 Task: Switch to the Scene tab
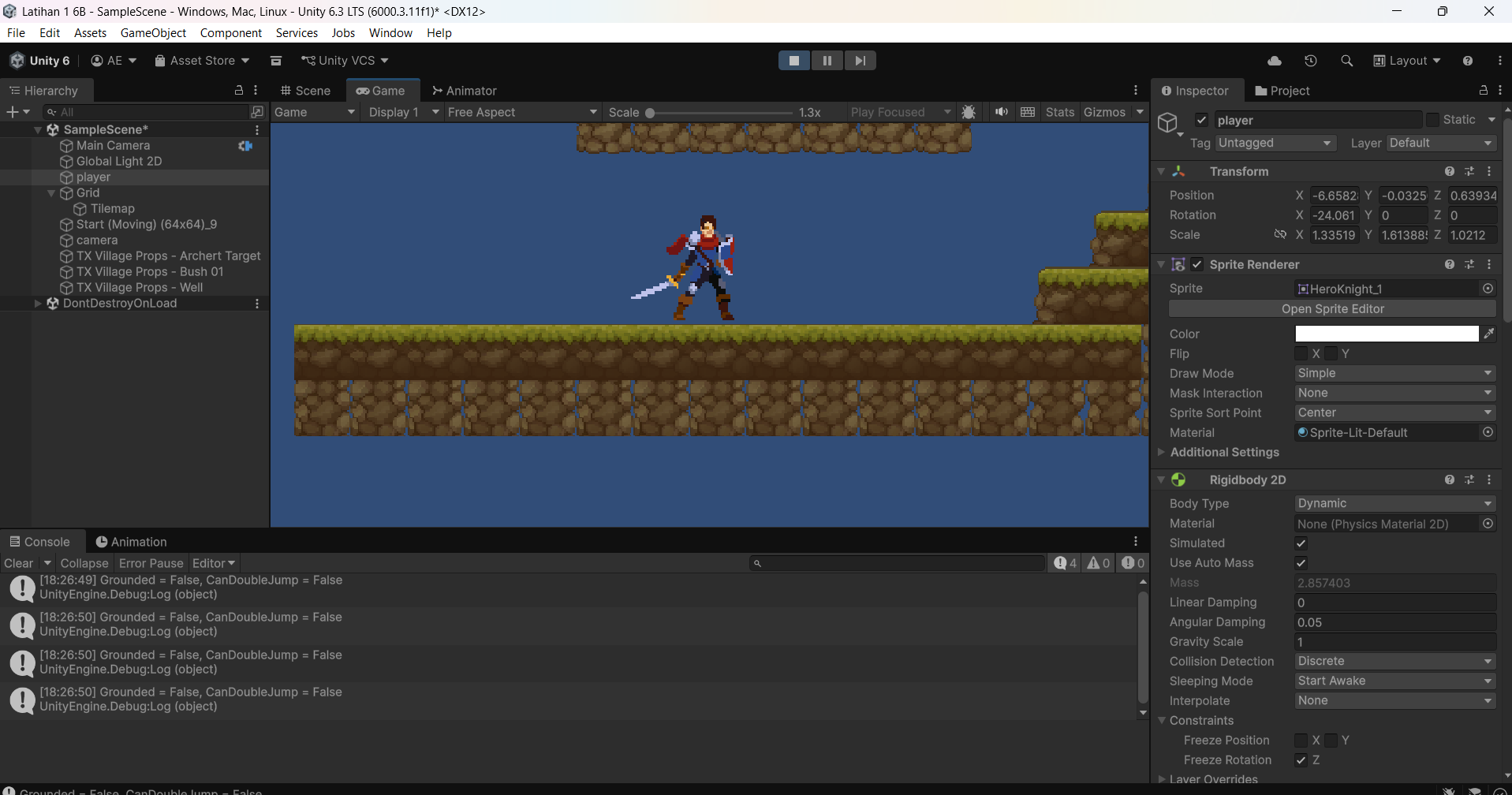305,91
